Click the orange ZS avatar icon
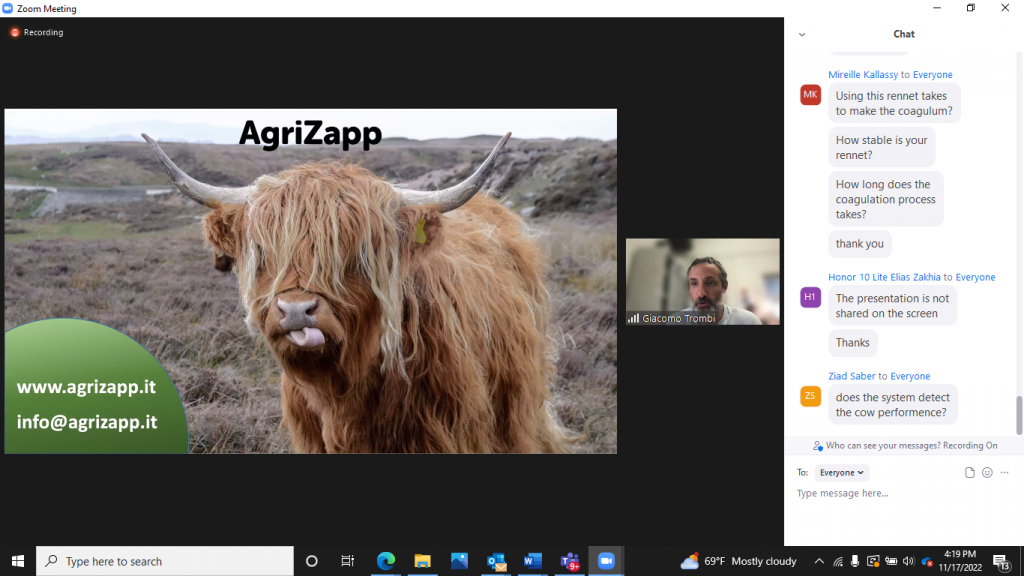1024x576 pixels. (810, 396)
